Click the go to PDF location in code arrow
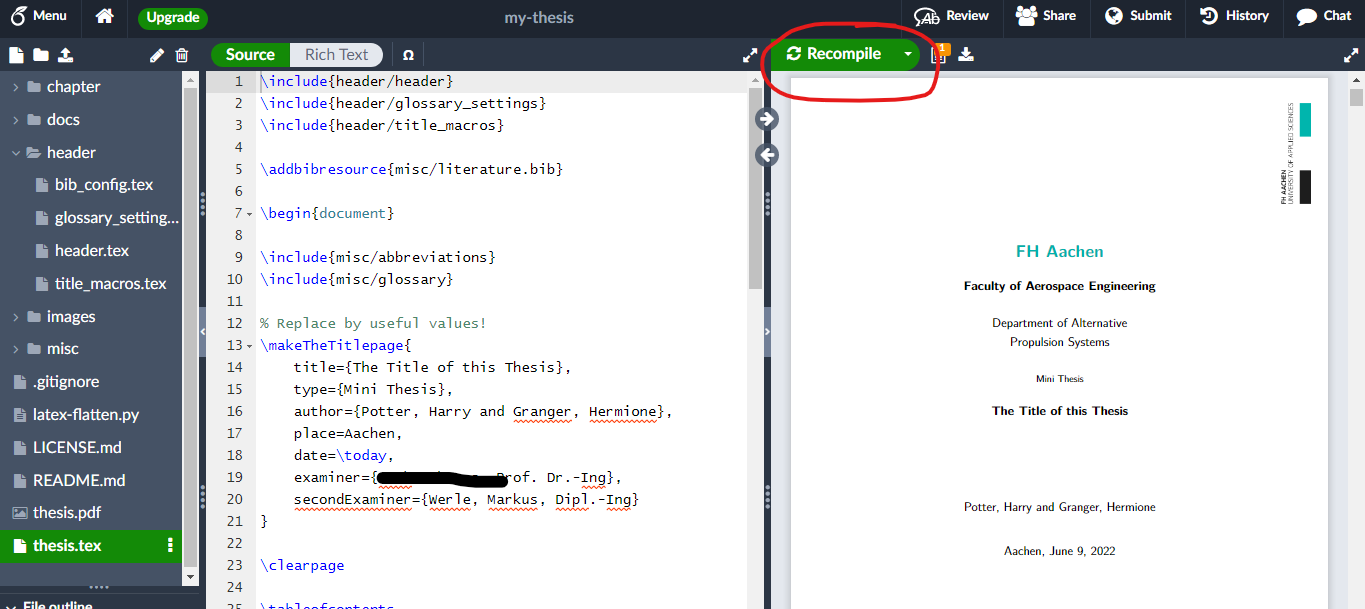Image resolution: width=1365 pixels, height=609 pixels. 767,155
